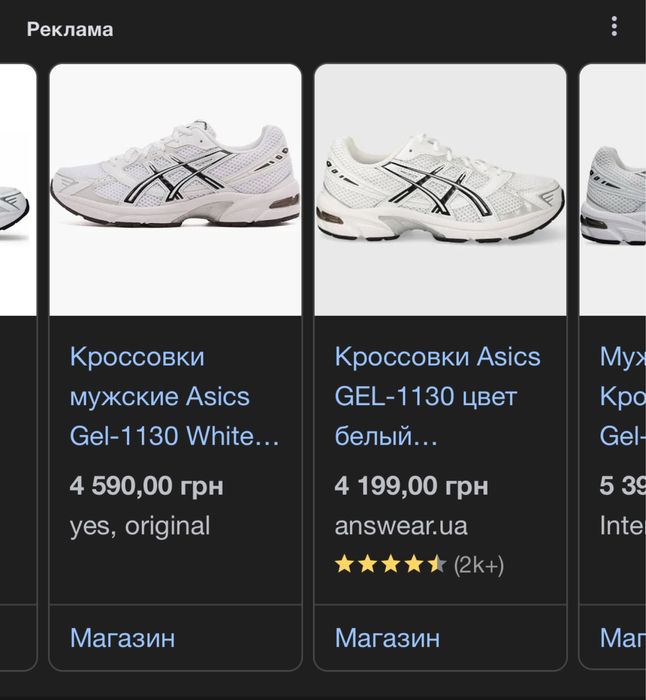Open the partially visible right product title

(622, 397)
